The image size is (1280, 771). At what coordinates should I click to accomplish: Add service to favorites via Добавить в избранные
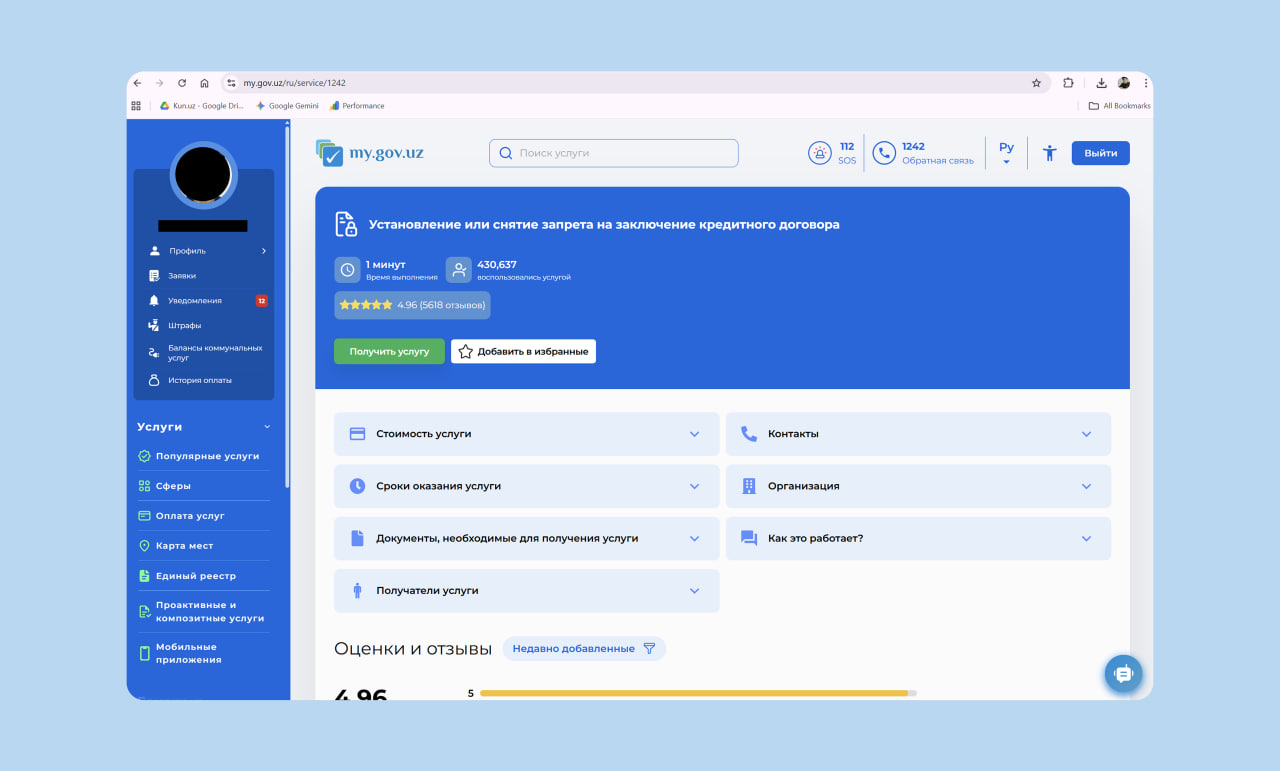point(523,352)
